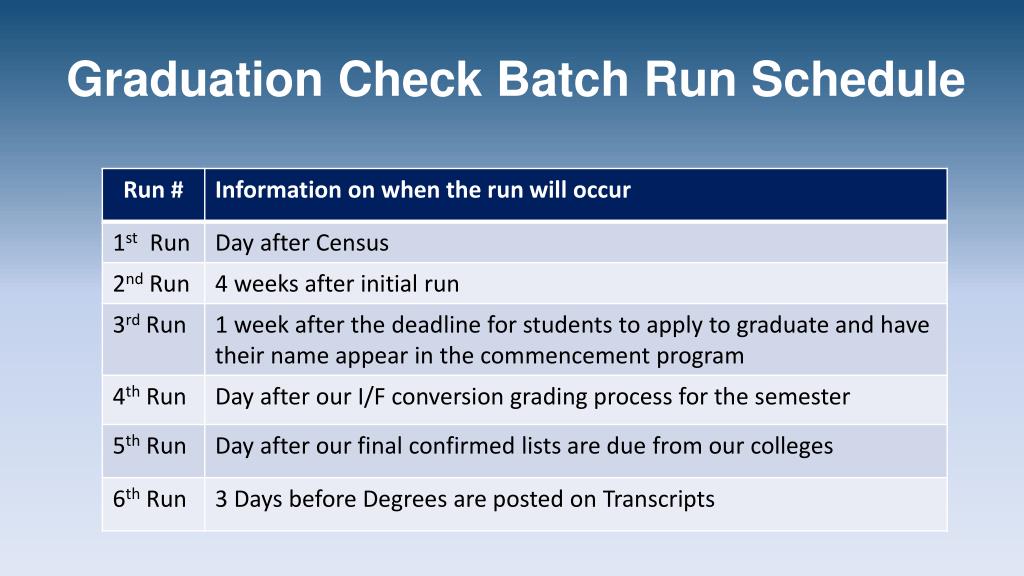Screen dimensions: 1024x576
Task: Click the word 'colleges' in 5th row
Action: pos(792,446)
